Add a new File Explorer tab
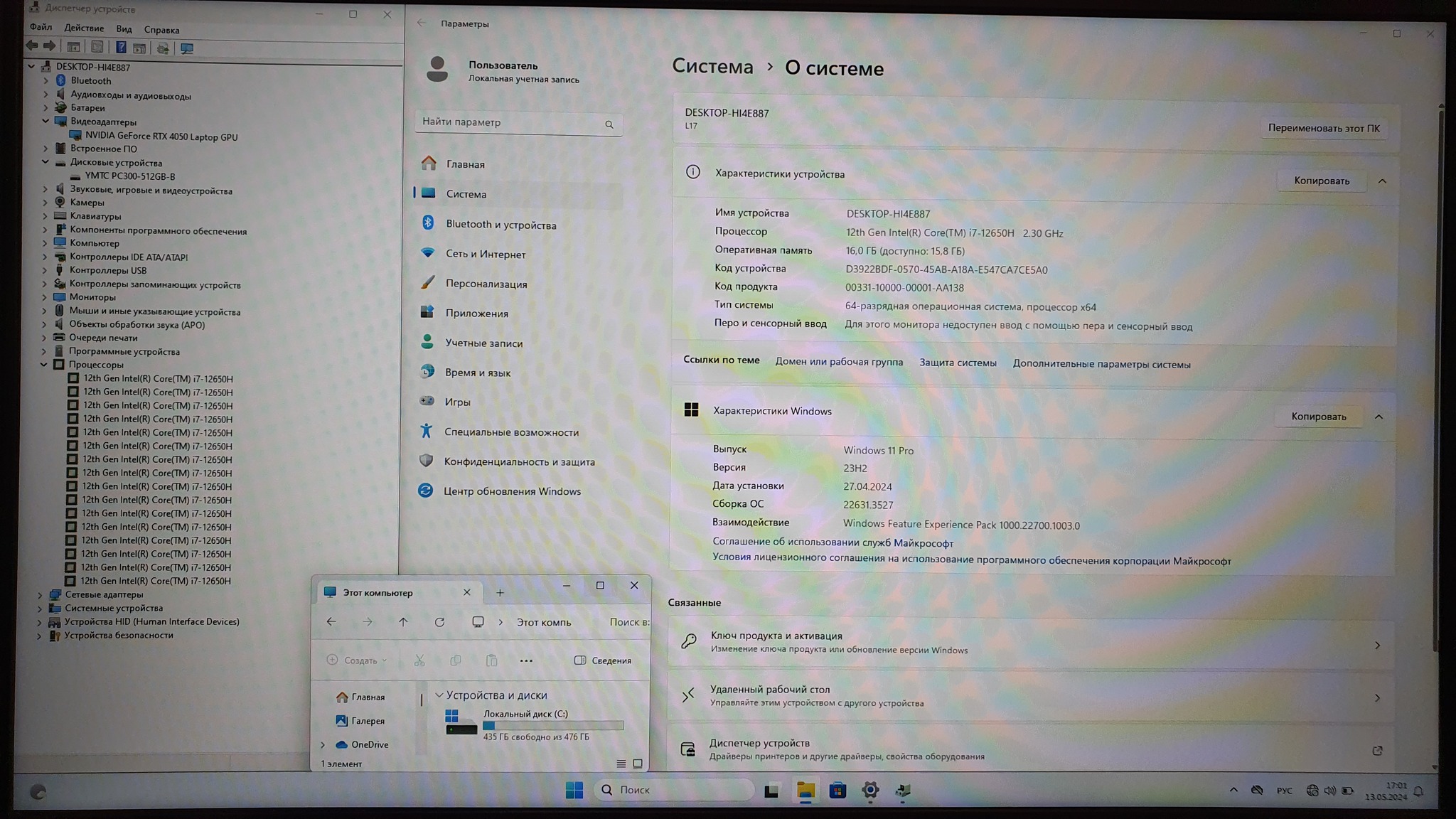Viewport: 1456px width, 819px height. 500,592
